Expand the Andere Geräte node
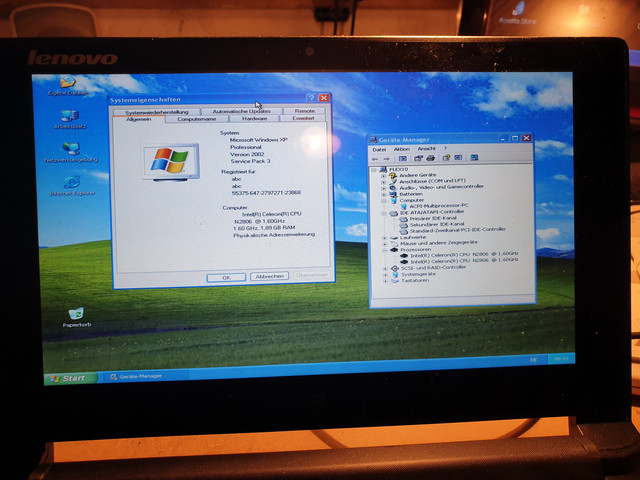 [x=383, y=176]
